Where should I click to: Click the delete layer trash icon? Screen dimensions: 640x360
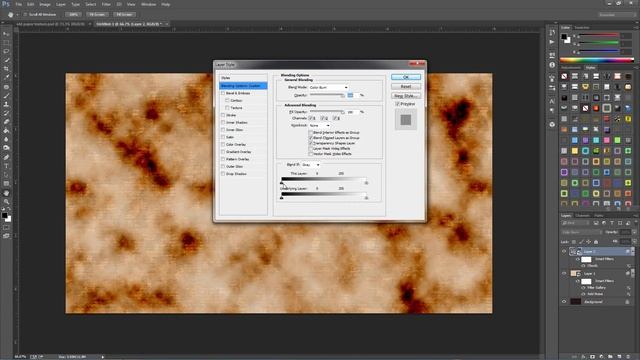coord(628,357)
